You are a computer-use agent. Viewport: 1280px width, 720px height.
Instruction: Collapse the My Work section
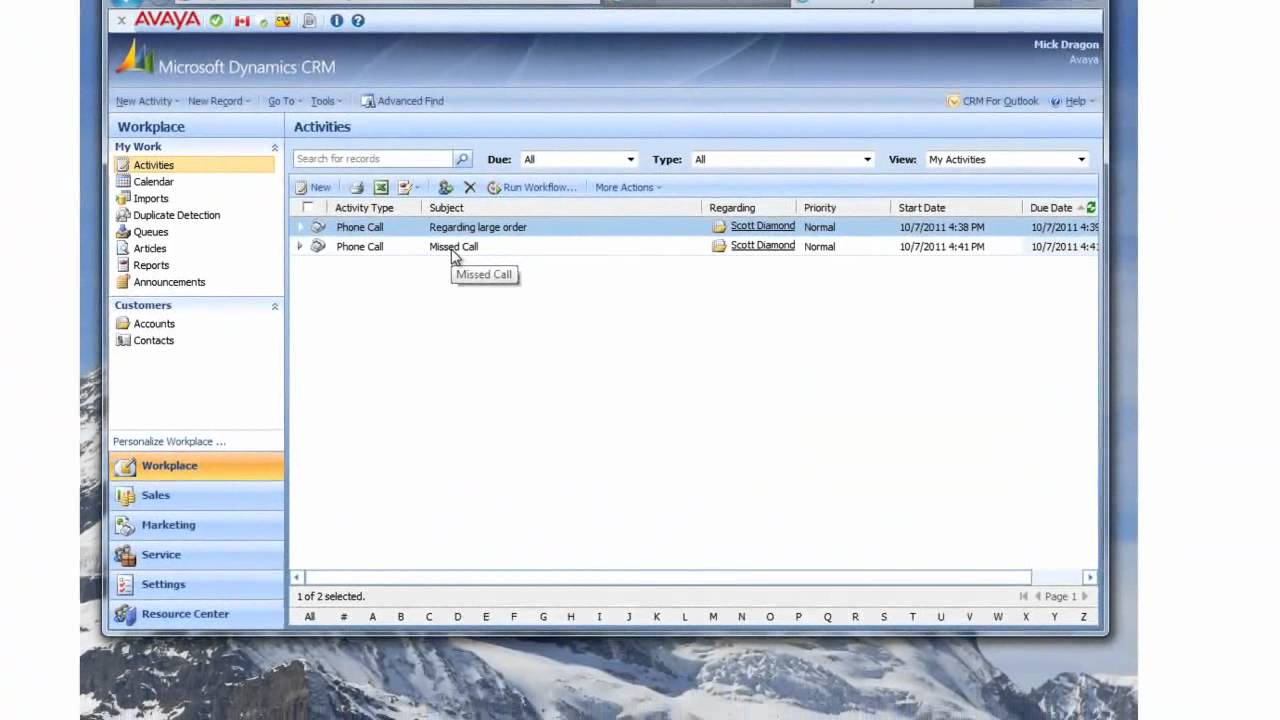tap(274, 147)
